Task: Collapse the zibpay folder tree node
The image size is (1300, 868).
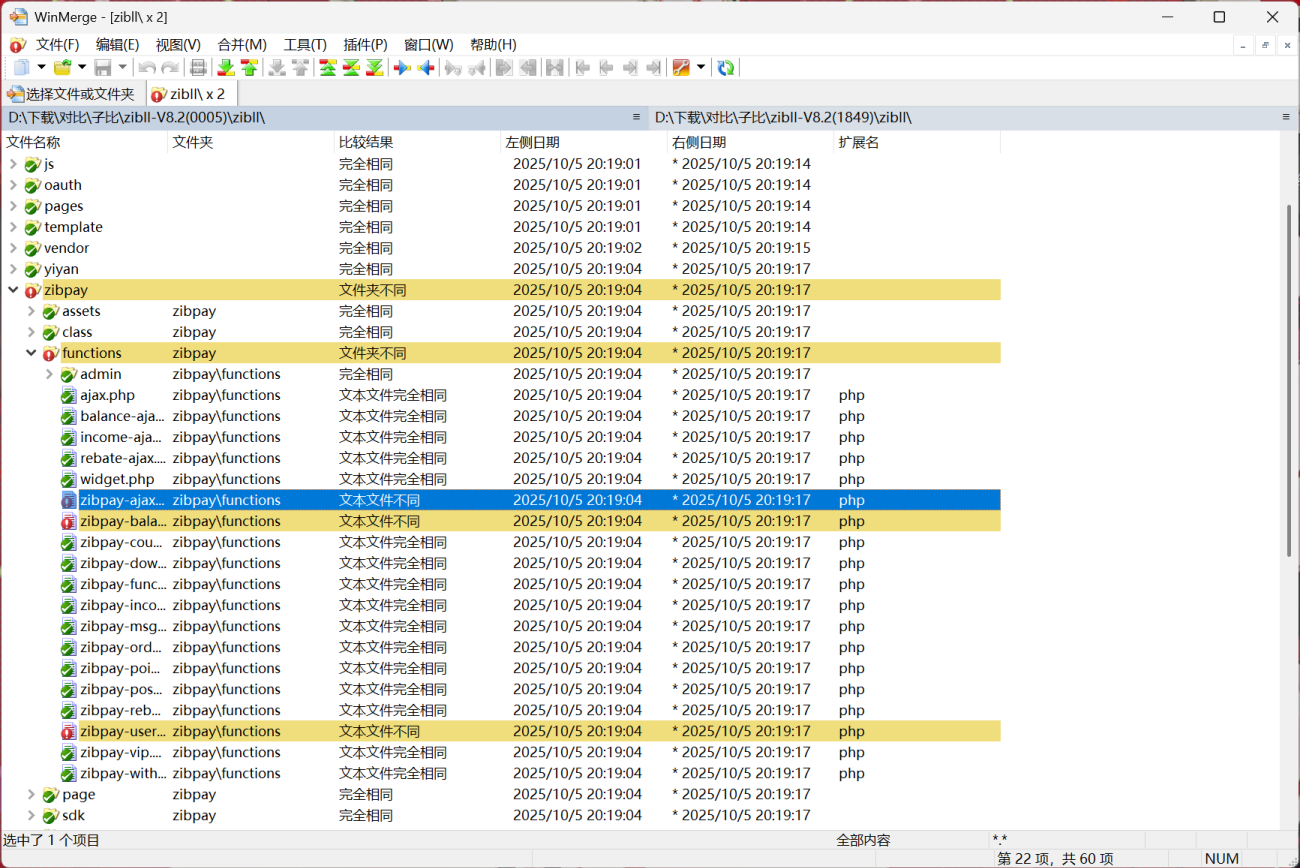Action: 13,290
